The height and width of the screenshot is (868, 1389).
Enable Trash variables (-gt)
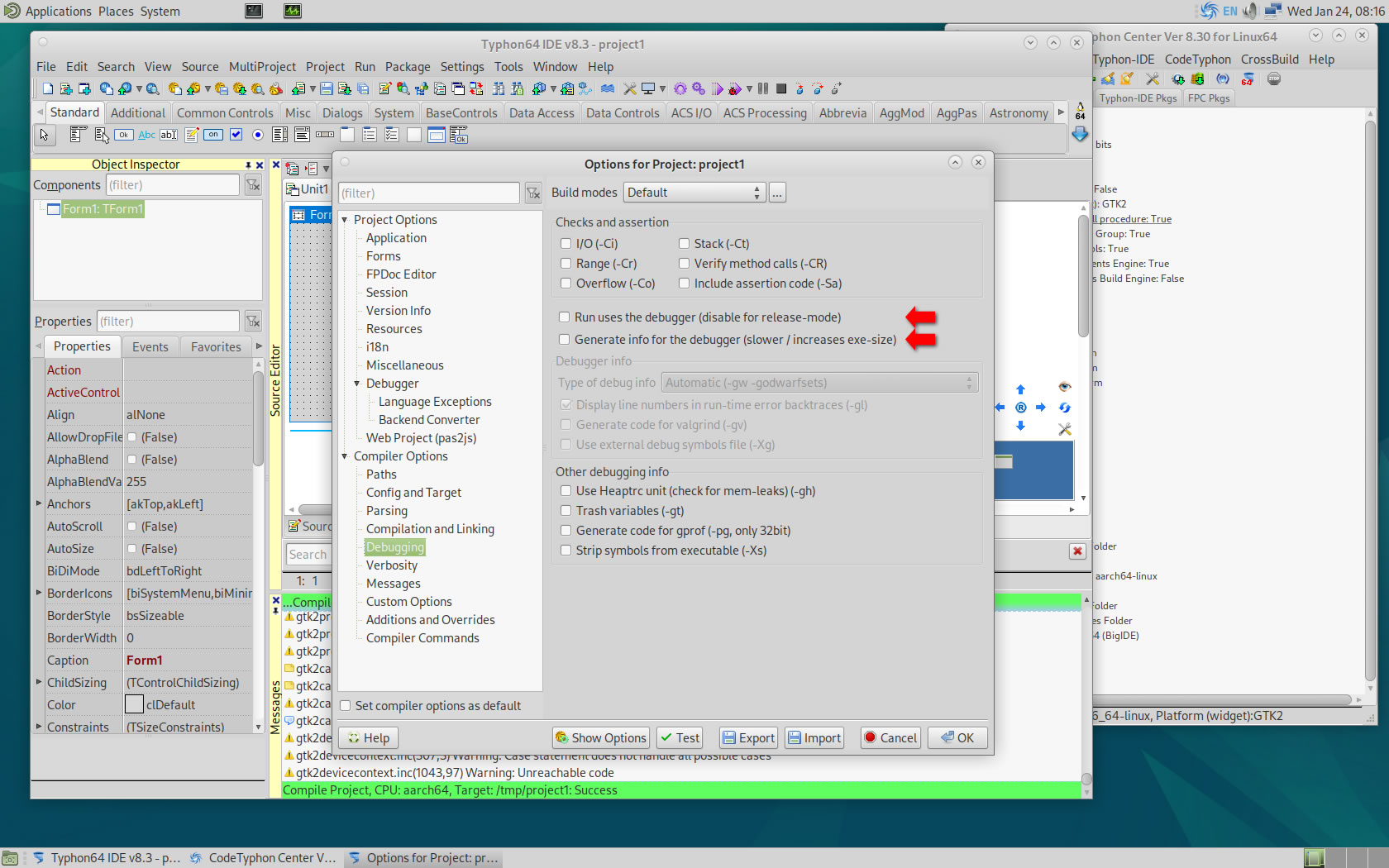[566, 511]
